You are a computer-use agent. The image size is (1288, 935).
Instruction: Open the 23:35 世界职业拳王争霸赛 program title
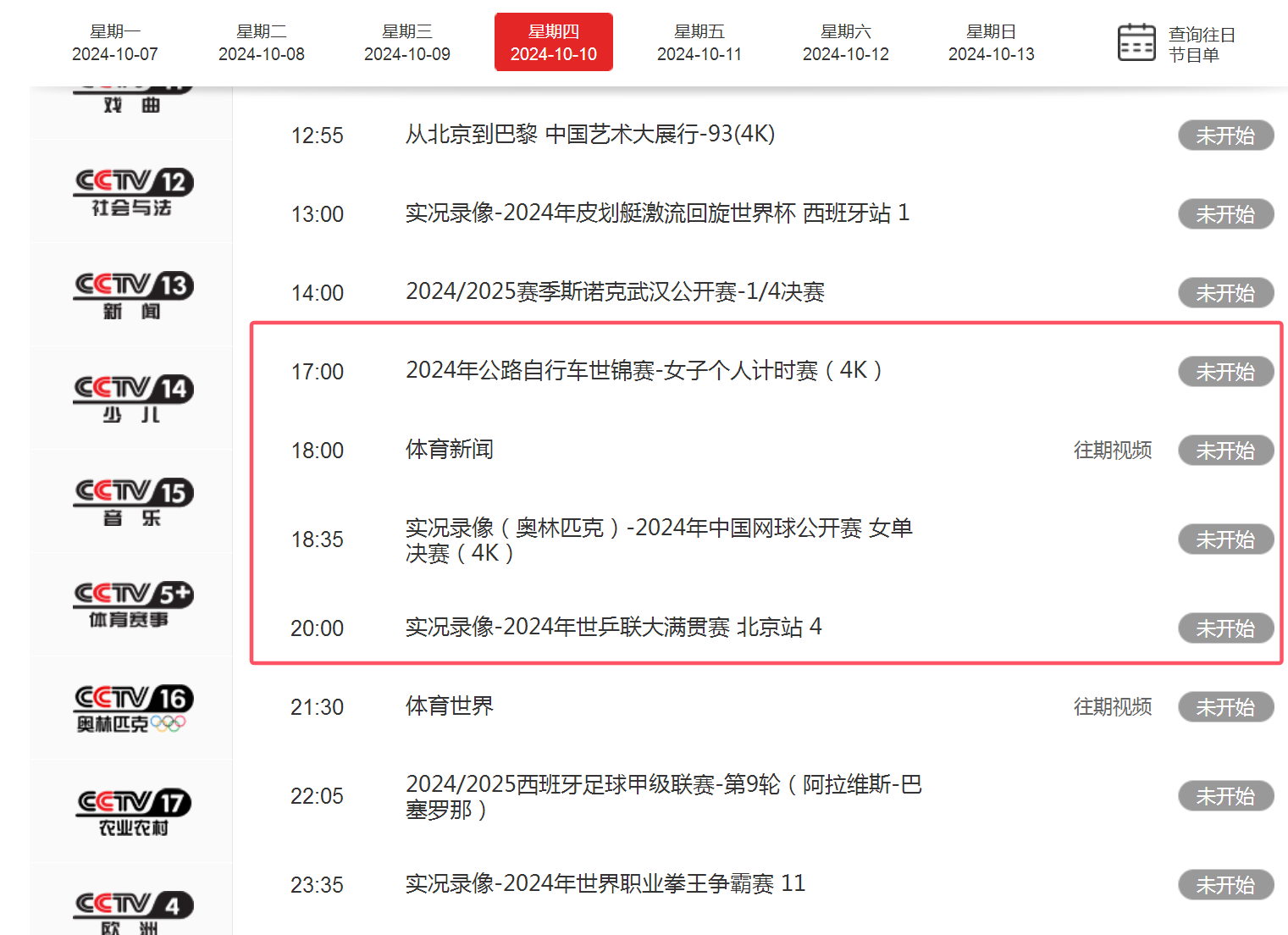605,884
